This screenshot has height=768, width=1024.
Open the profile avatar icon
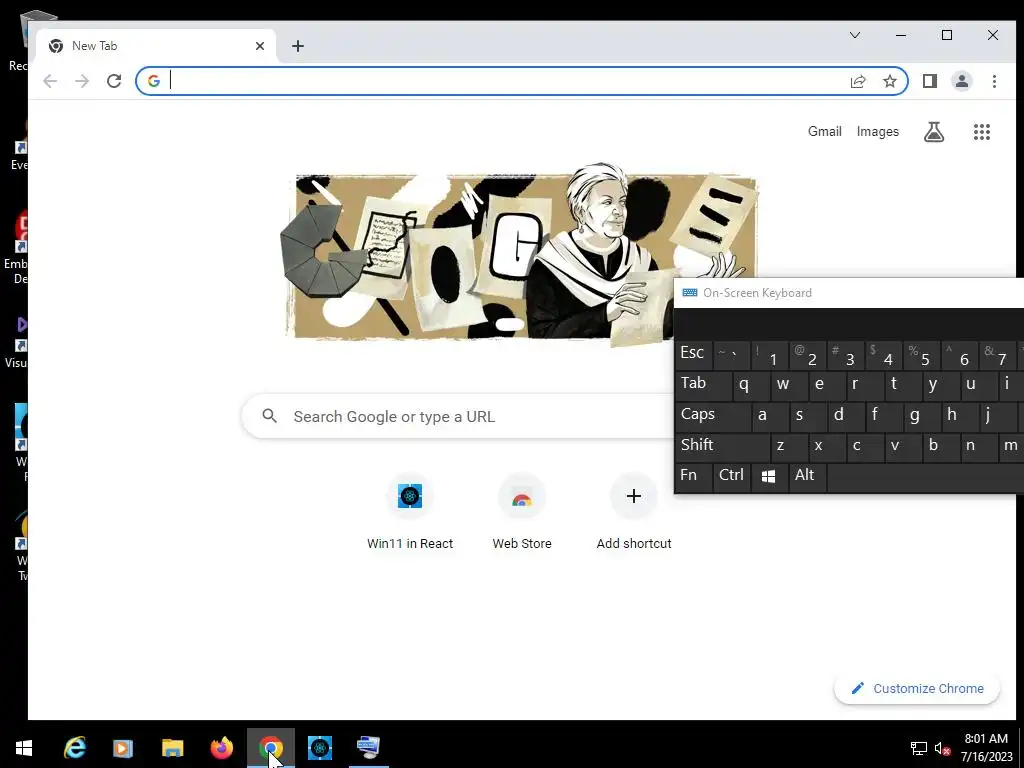click(962, 81)
